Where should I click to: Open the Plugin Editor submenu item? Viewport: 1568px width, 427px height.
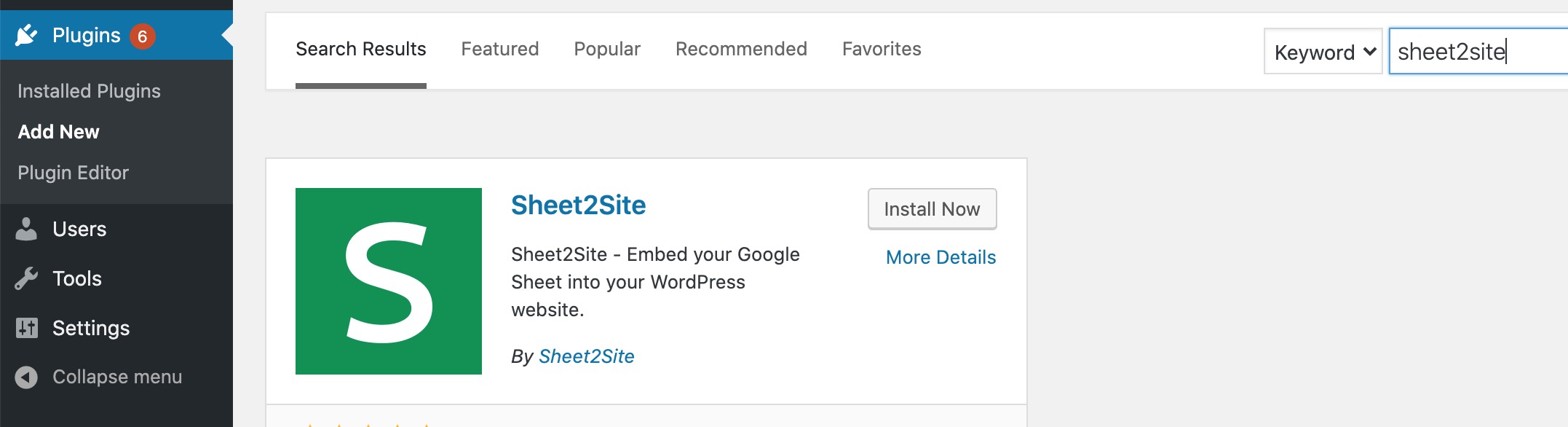point(73,173)
